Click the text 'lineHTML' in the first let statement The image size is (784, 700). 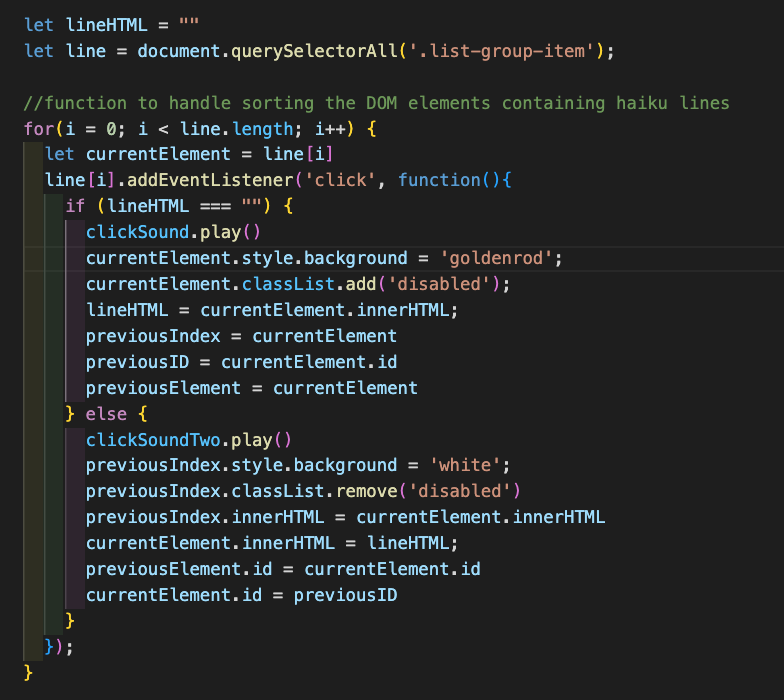(x=106, y=24)
